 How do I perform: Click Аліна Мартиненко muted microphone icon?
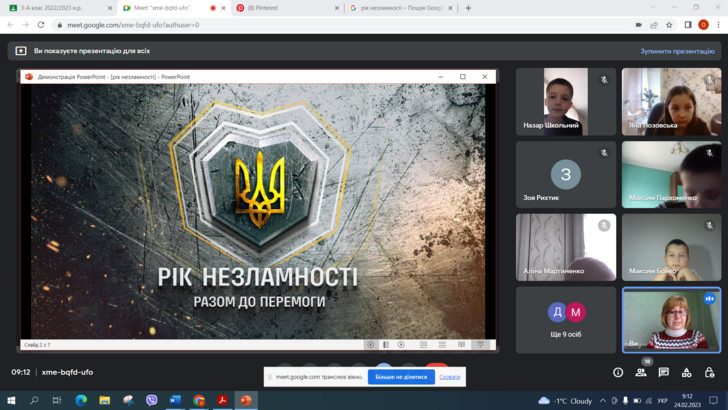[x=604, y=226]
